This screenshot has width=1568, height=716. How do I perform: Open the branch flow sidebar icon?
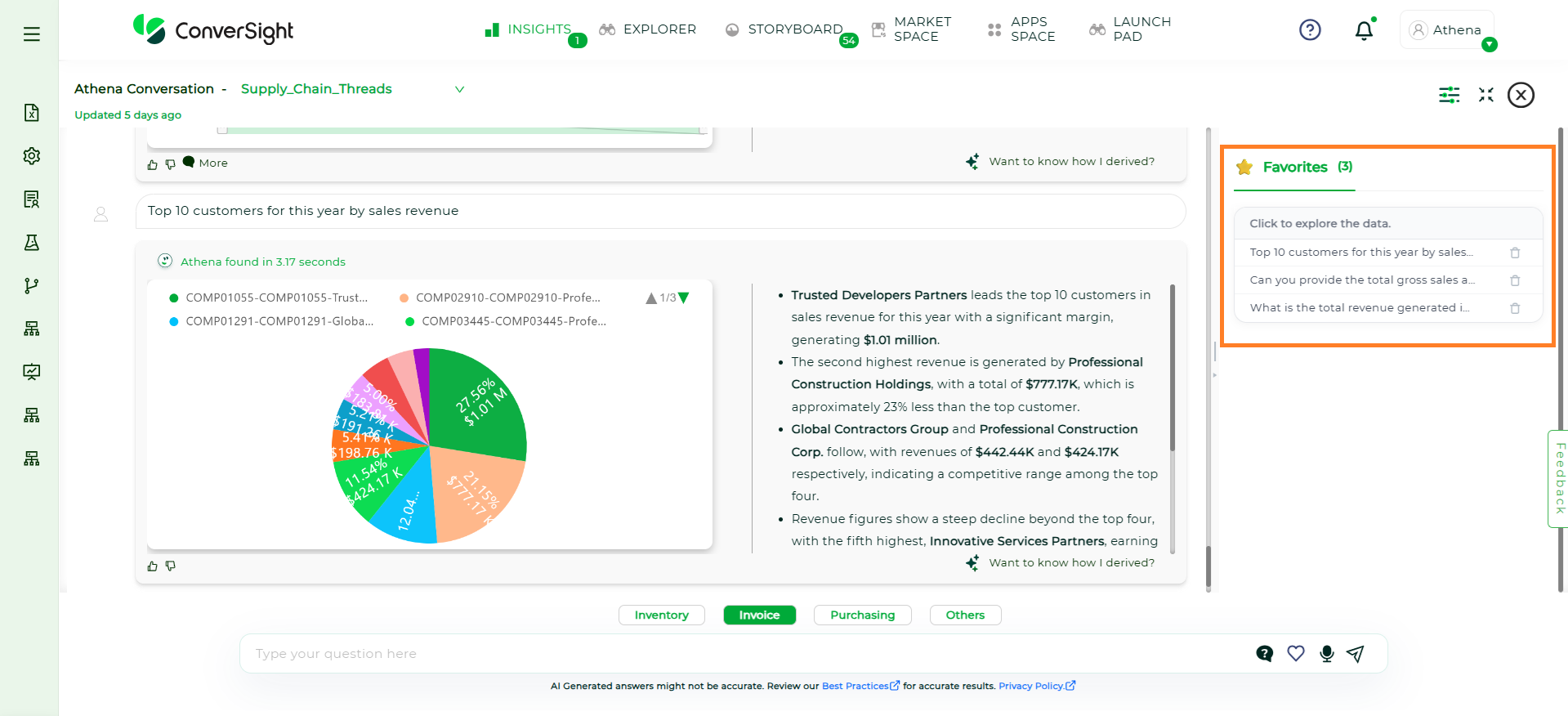coord(31,285)
